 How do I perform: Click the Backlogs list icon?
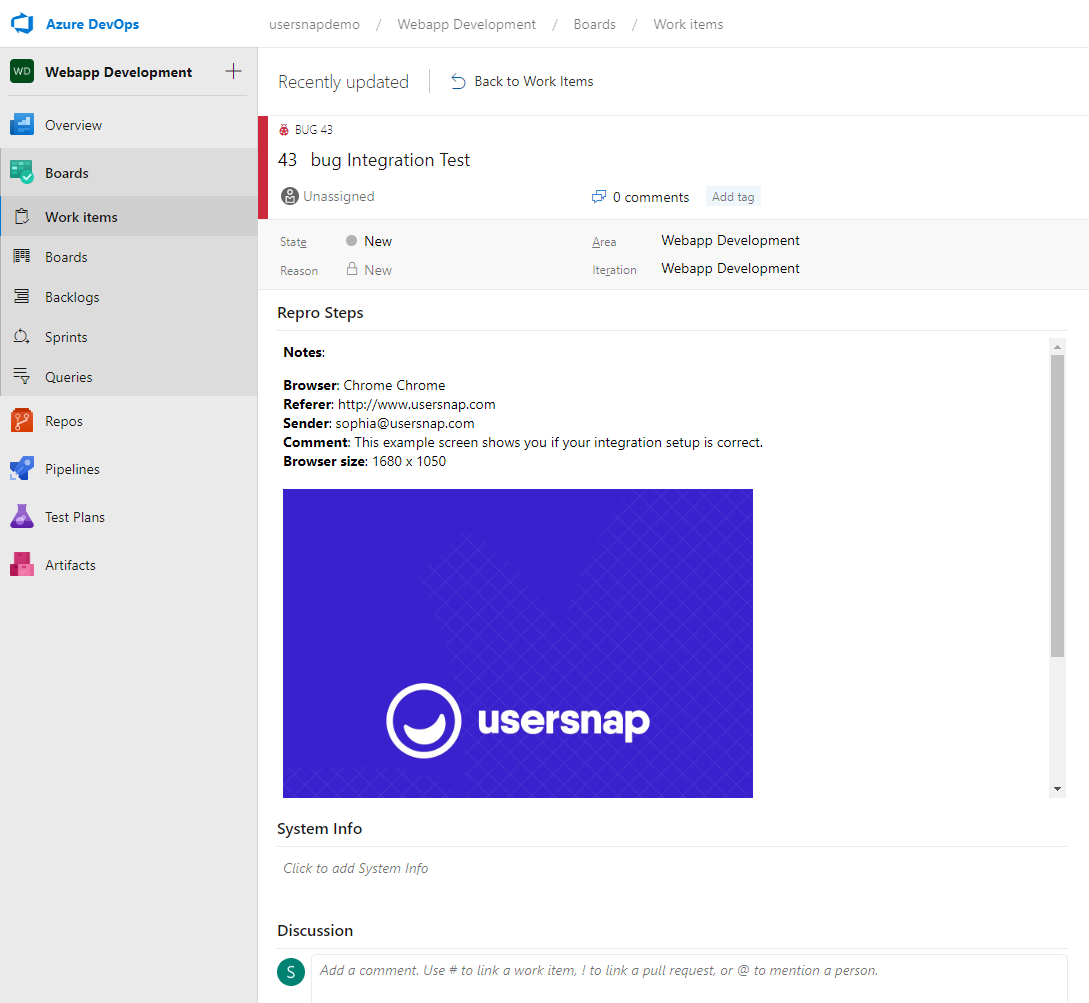pos(22,297)
